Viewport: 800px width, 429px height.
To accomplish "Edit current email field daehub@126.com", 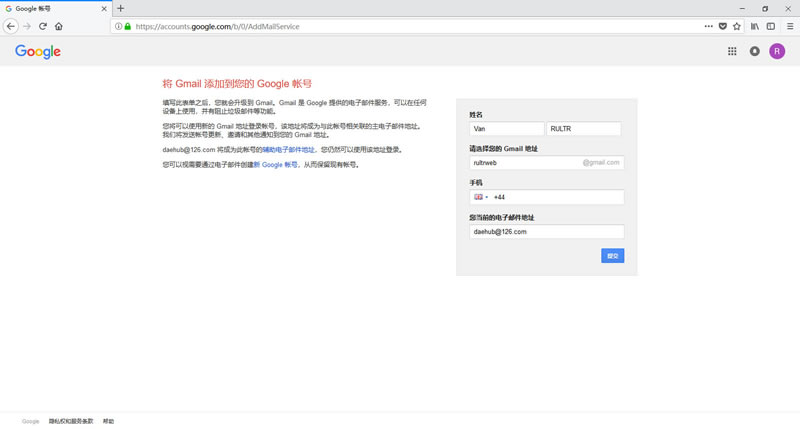I will [546, 232].
